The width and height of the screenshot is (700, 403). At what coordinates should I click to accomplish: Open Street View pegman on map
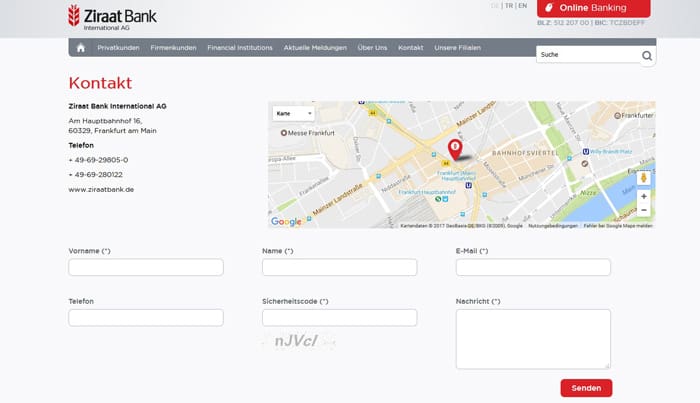point(643,178)
